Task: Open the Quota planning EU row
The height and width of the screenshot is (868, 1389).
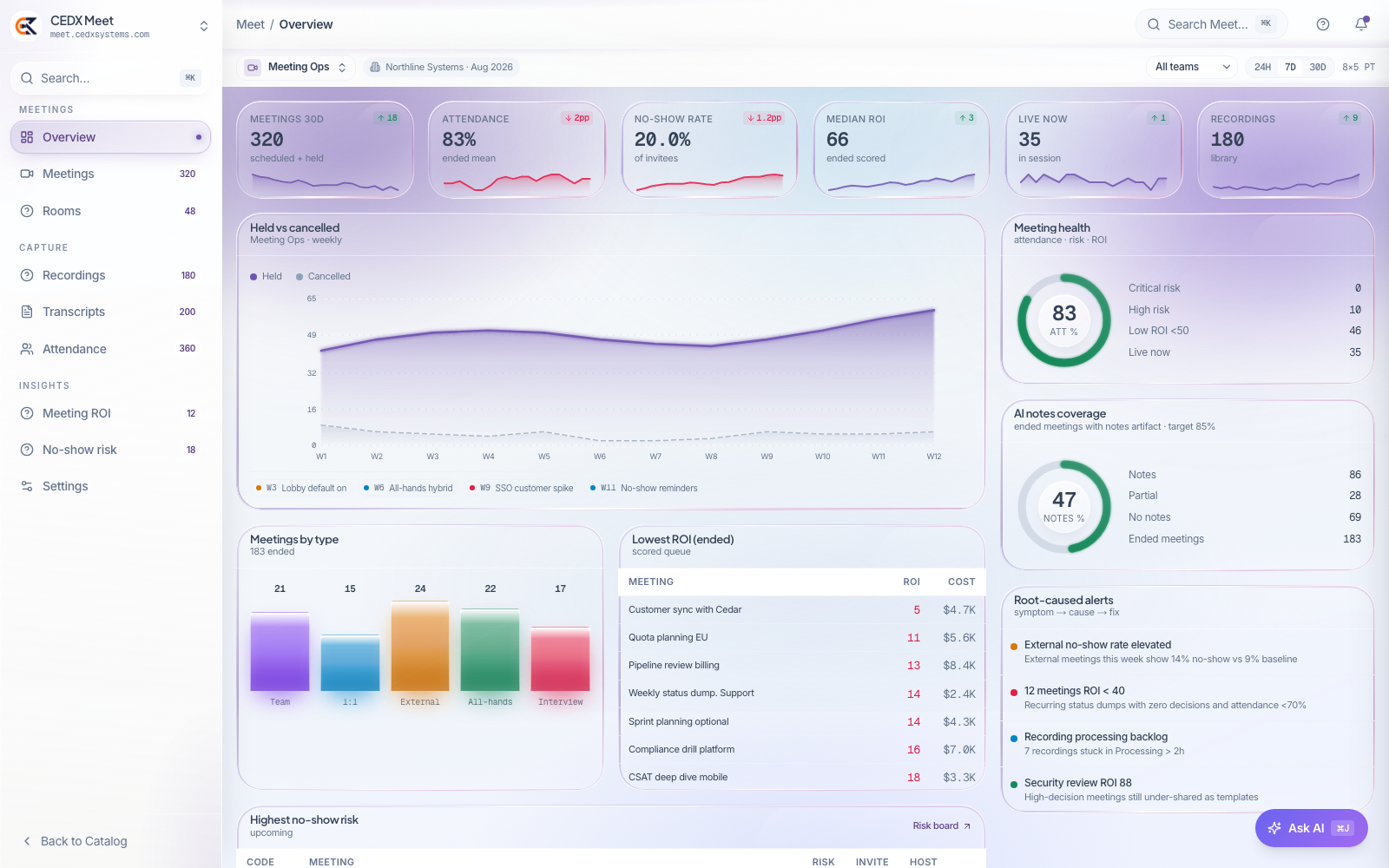Action: 802,637
